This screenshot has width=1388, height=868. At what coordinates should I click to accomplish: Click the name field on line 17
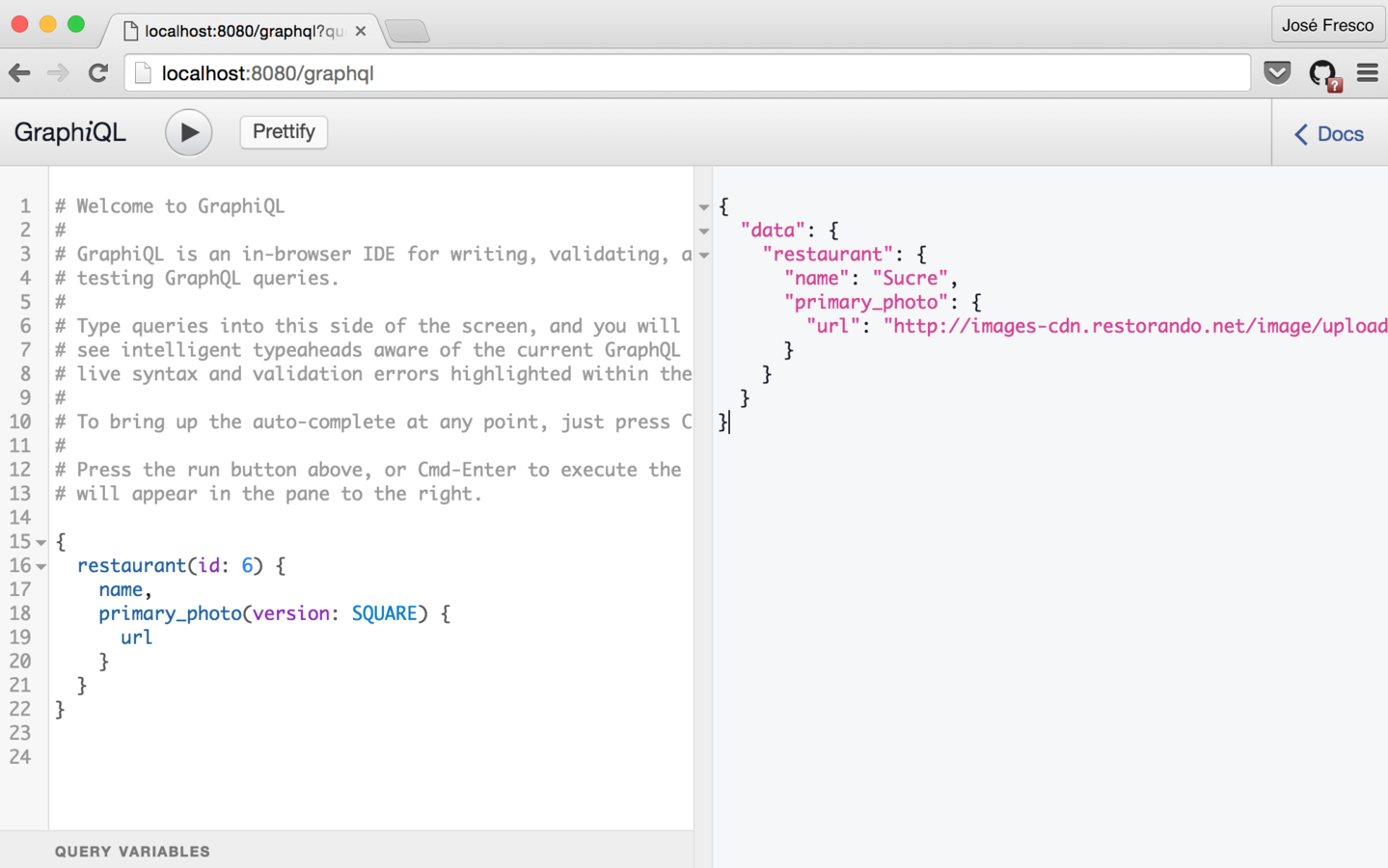pyautogui.click(x=121, y=589)
